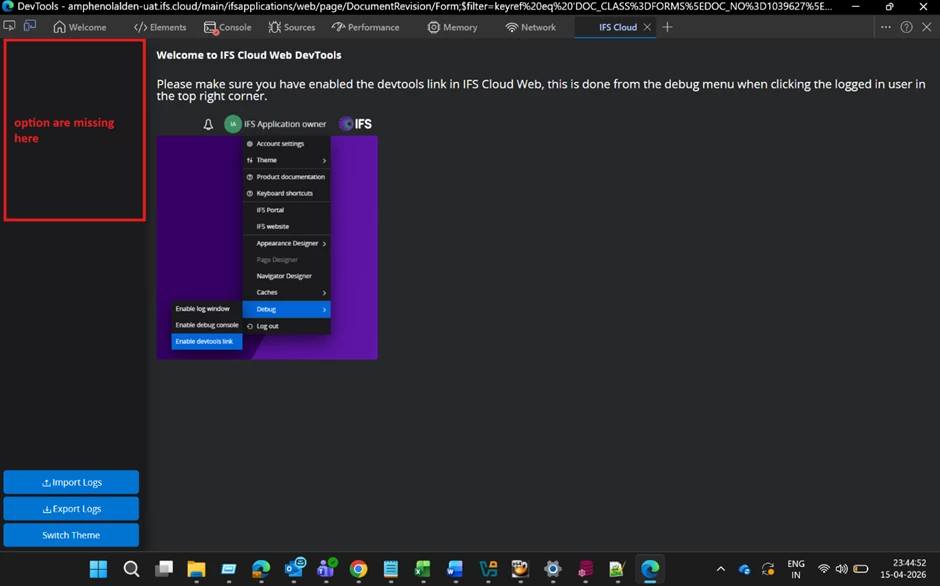Screen dimensions: 940x586
Task: Open Outlook from the taskbar
Action: click(294, 567)
